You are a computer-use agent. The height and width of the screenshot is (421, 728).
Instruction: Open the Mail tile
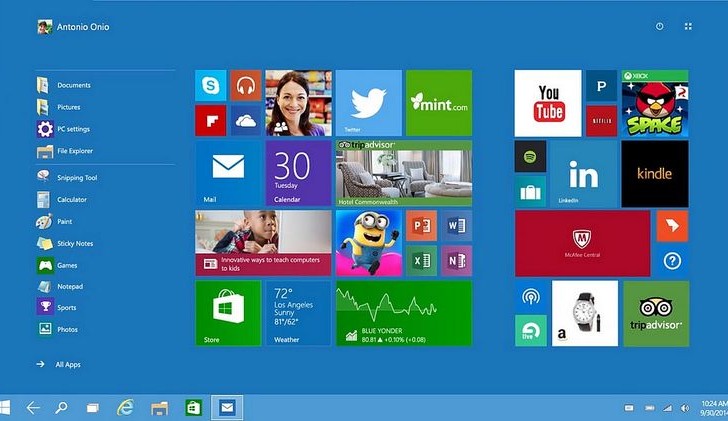click(228, 174)
